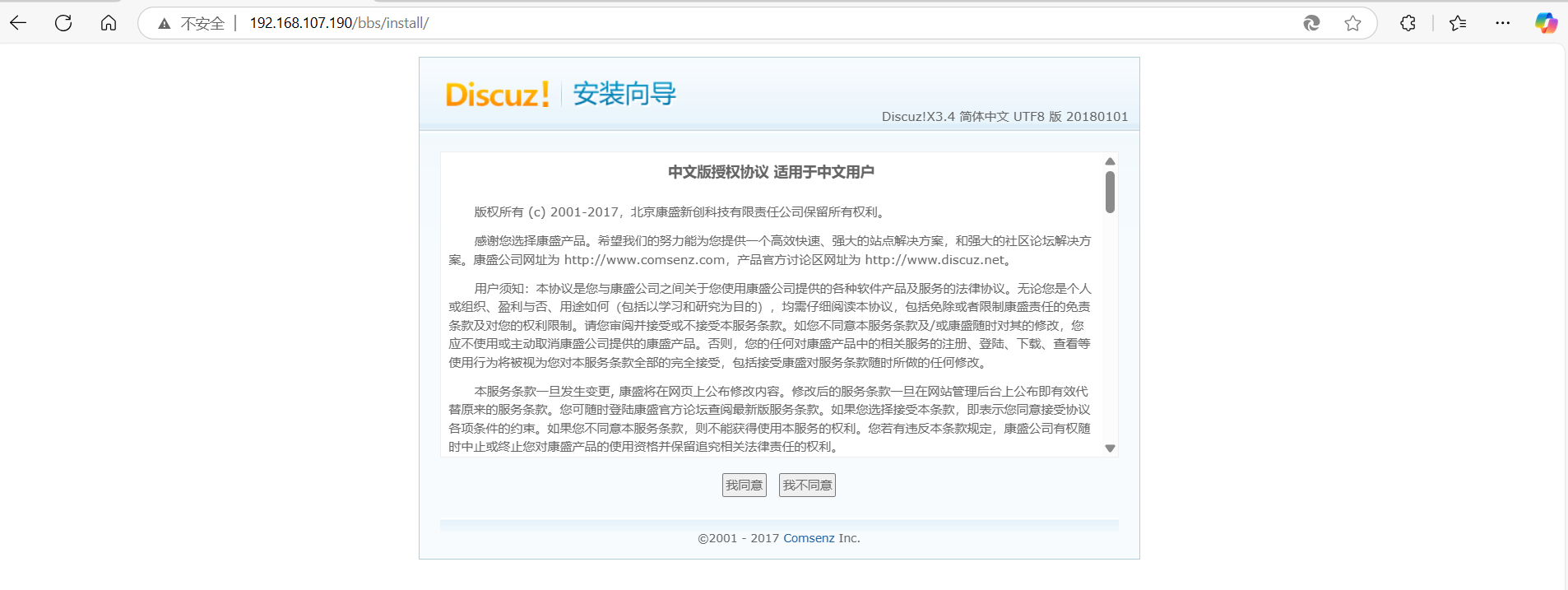Click the paragraph starting with 本服务条款一旦发生变更
The height and width of the screenshot is (590, 1568).
pyautogui.click(x=770, y=419)
